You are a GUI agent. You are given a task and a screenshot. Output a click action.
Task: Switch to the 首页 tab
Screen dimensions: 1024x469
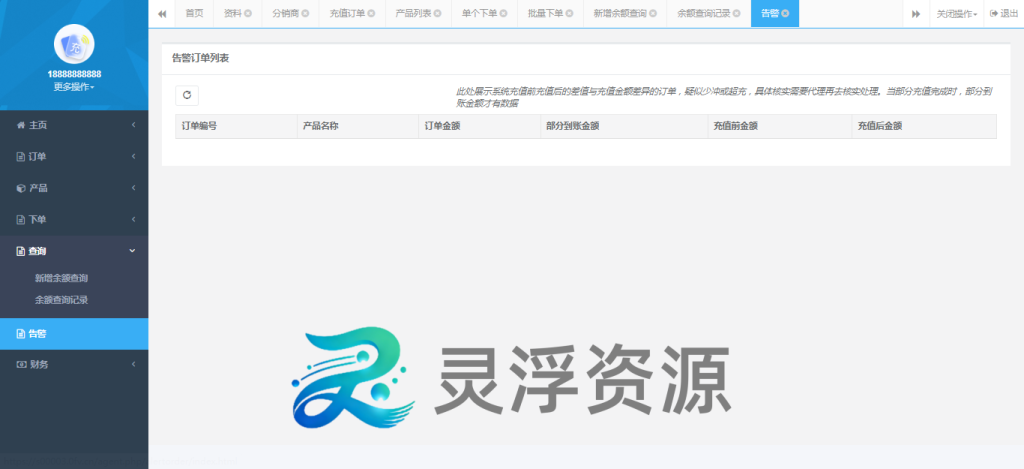pyautogui.click(x=194, y=14)
